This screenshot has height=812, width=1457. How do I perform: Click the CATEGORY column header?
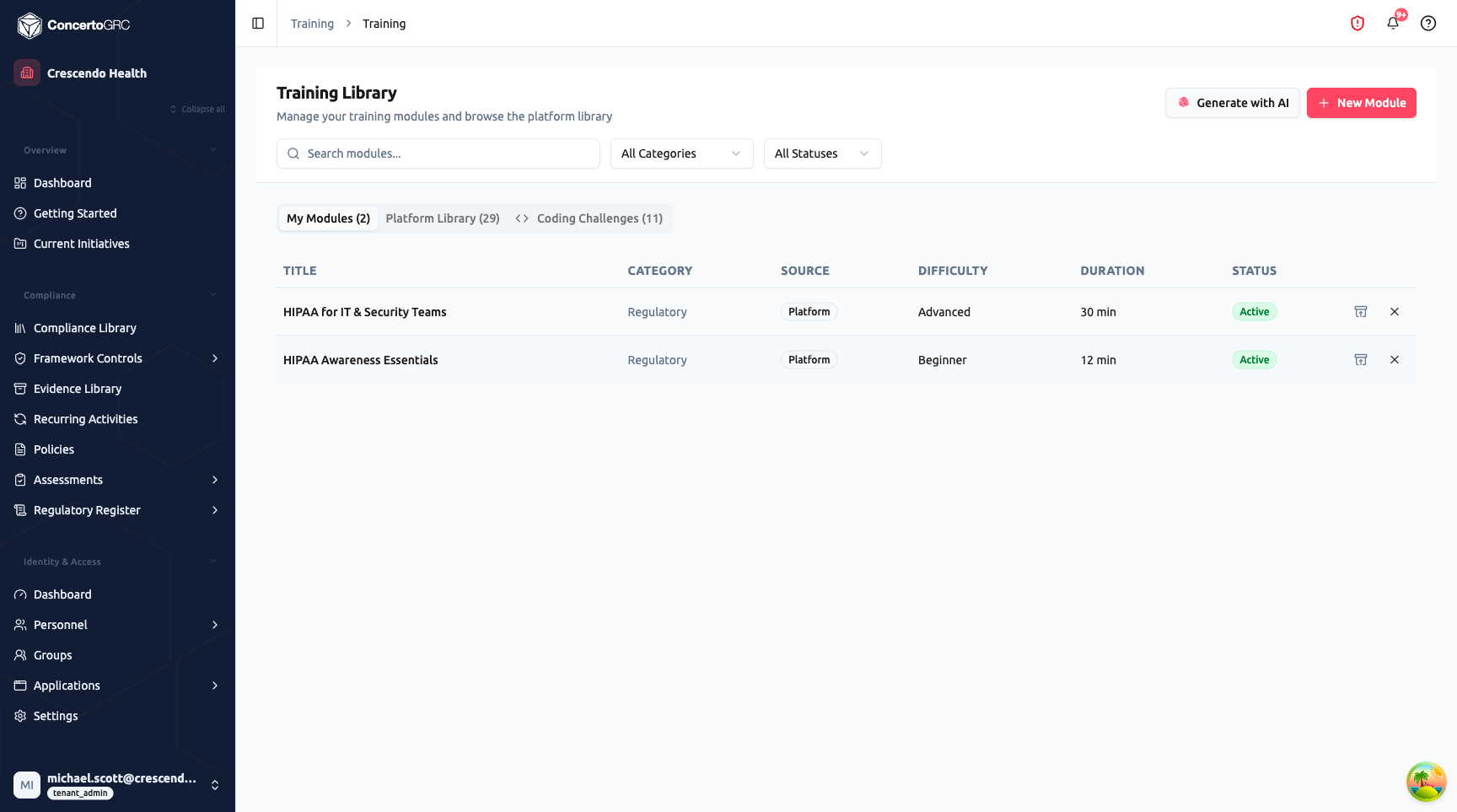[660, 271]
